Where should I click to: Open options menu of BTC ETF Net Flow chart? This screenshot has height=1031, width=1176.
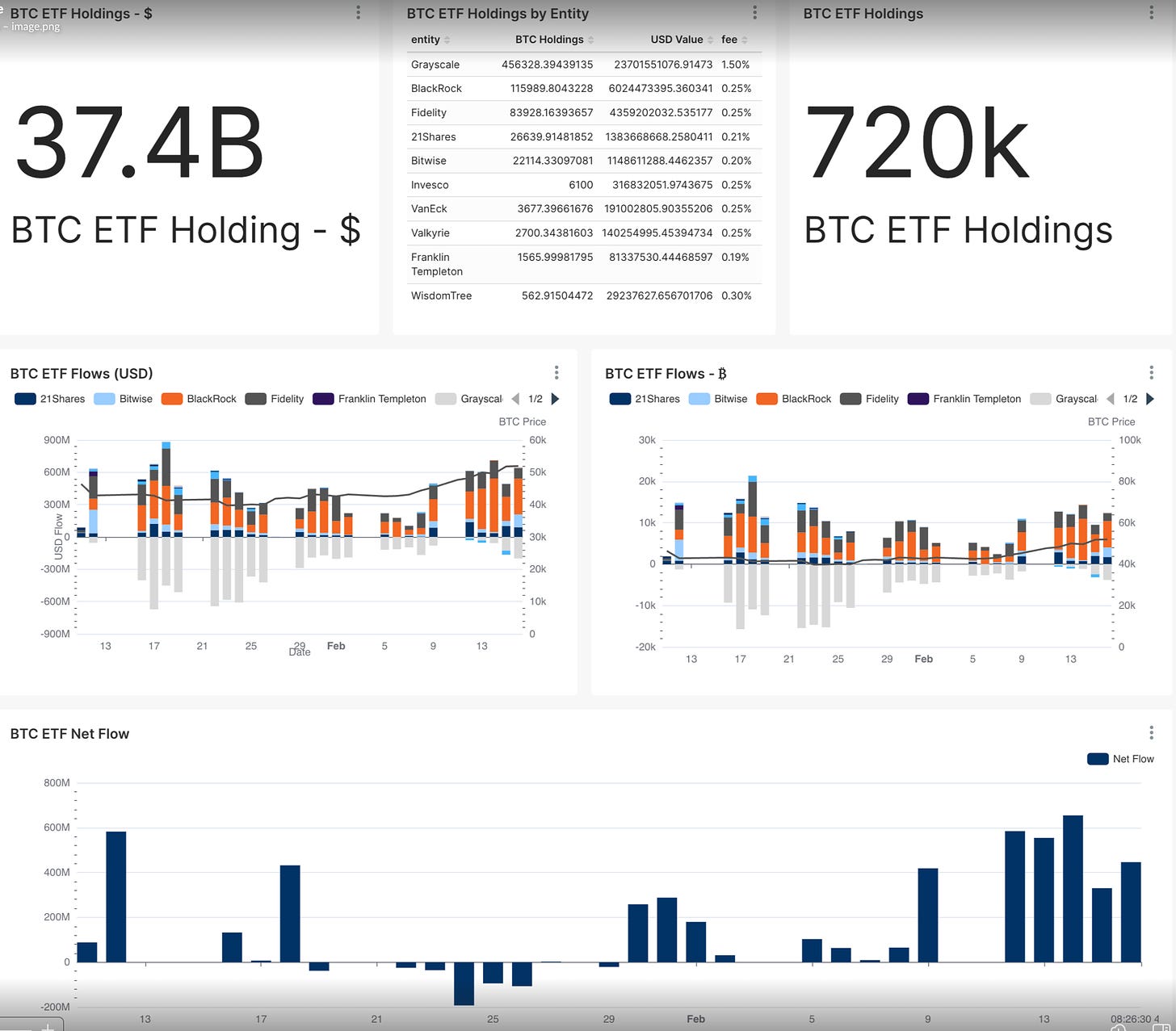point(1151,732)
